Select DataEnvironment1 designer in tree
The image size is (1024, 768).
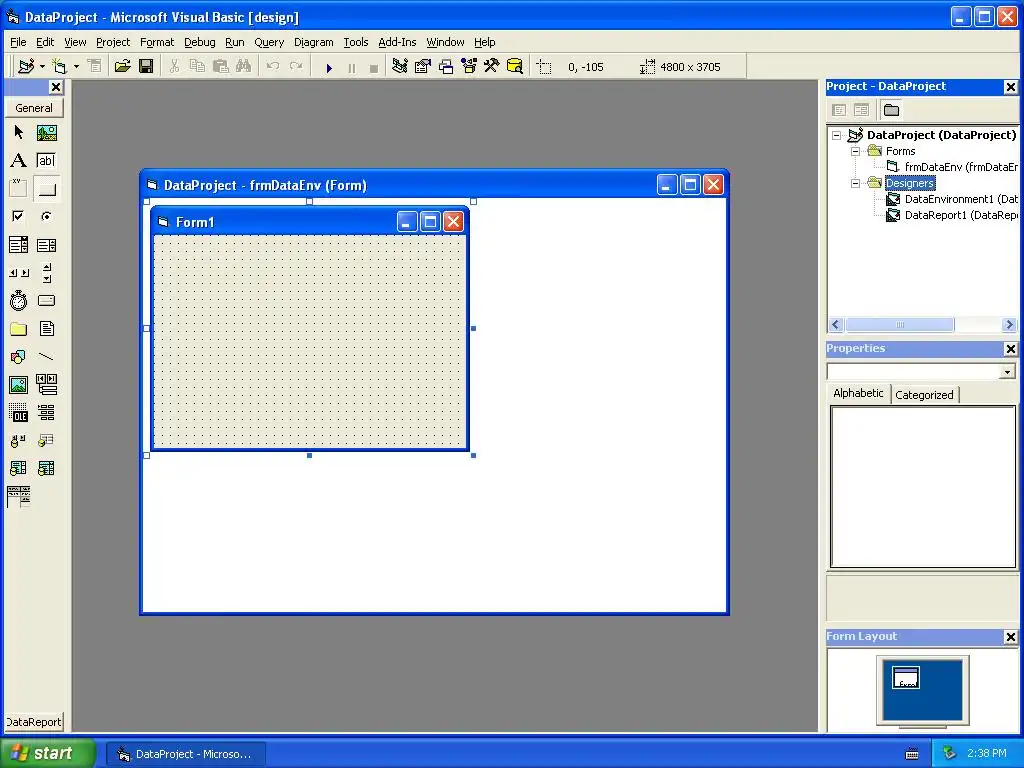click(x=961, y=199)
